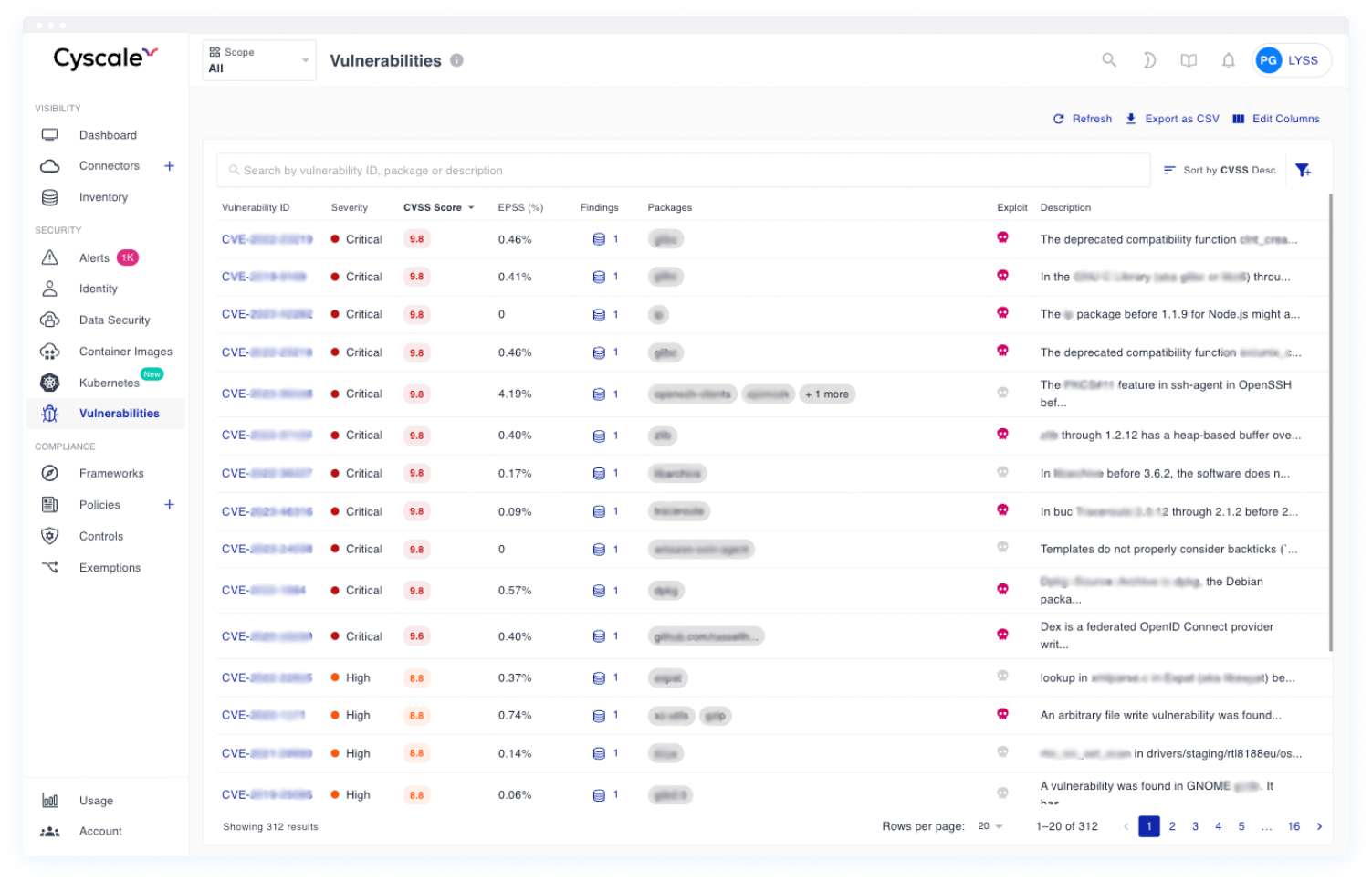
Task: Add a new connector with the plus icon
Action: click(170, 165)
